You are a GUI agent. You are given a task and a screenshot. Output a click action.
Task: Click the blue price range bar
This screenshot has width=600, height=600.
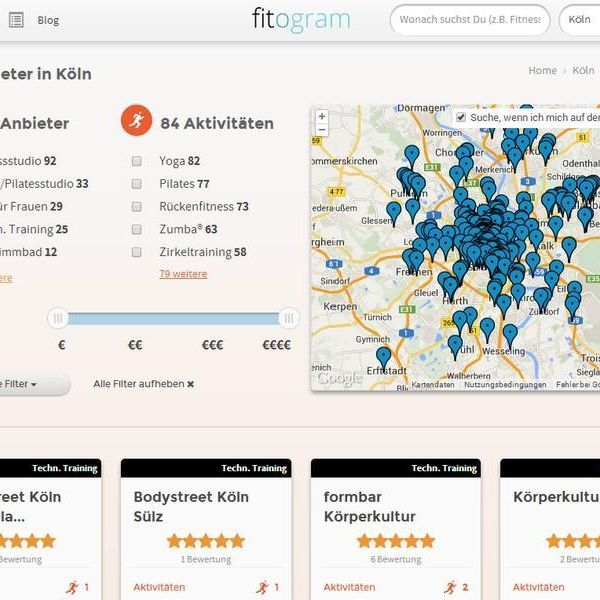173,318
